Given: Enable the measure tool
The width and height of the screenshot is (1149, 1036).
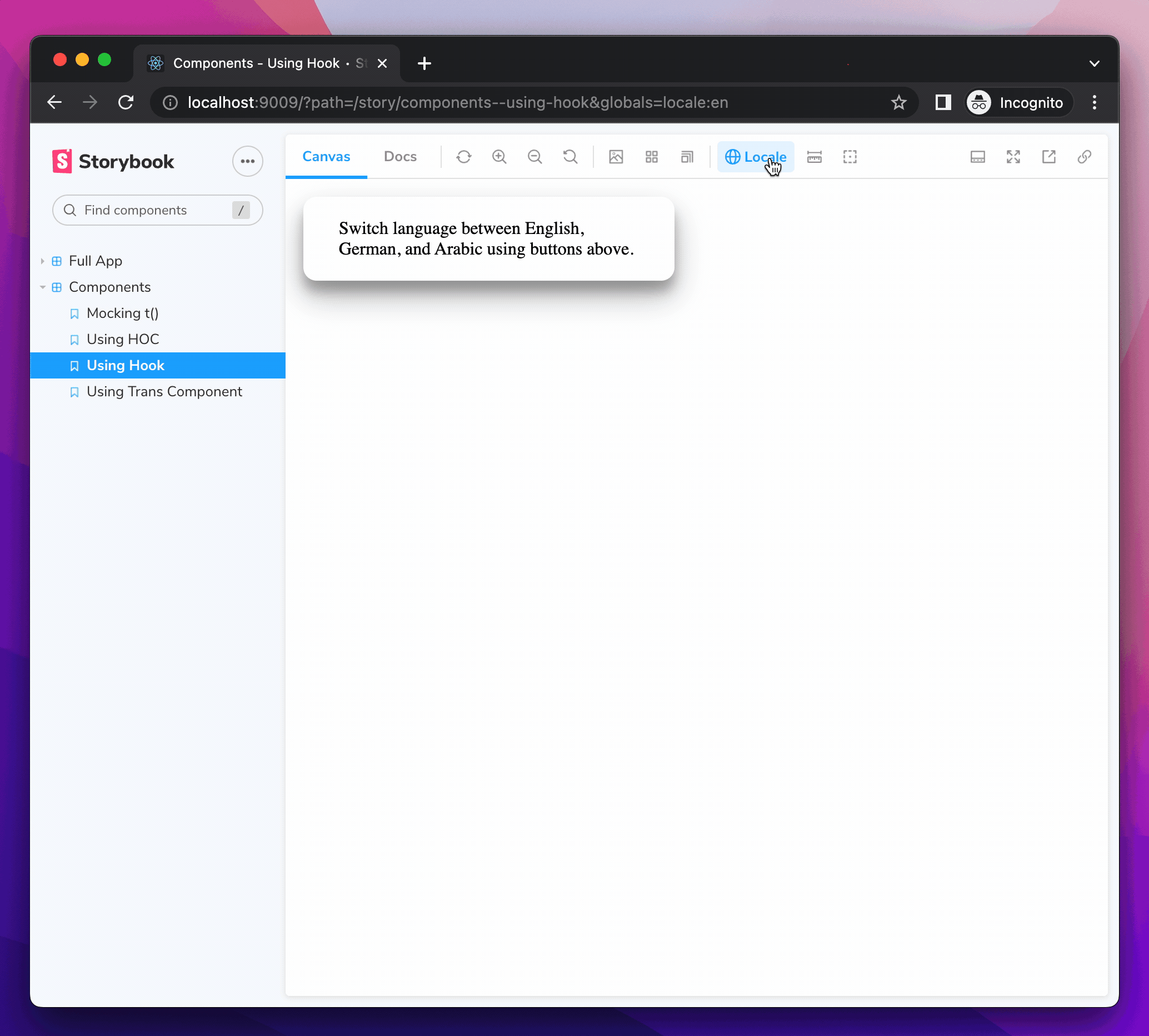Looking at the screenshot, I should 814,157.
